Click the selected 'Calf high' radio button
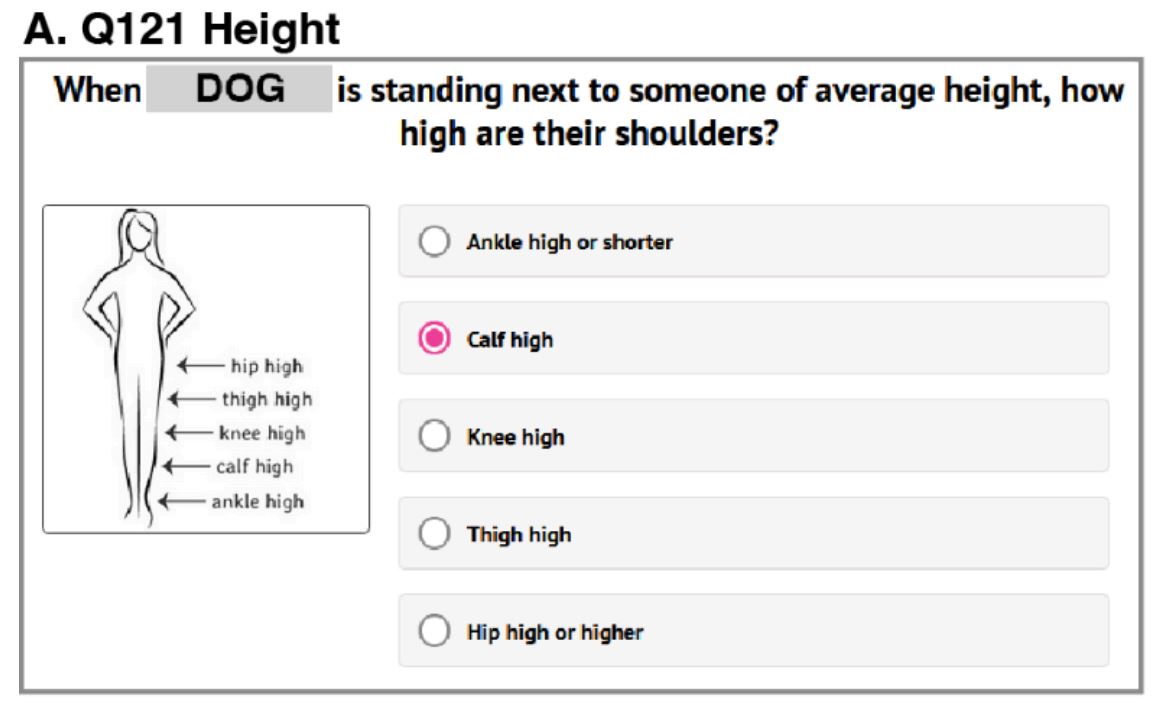Image resolution: width=1162 pixels, height=711 pixels. point(434,339)
